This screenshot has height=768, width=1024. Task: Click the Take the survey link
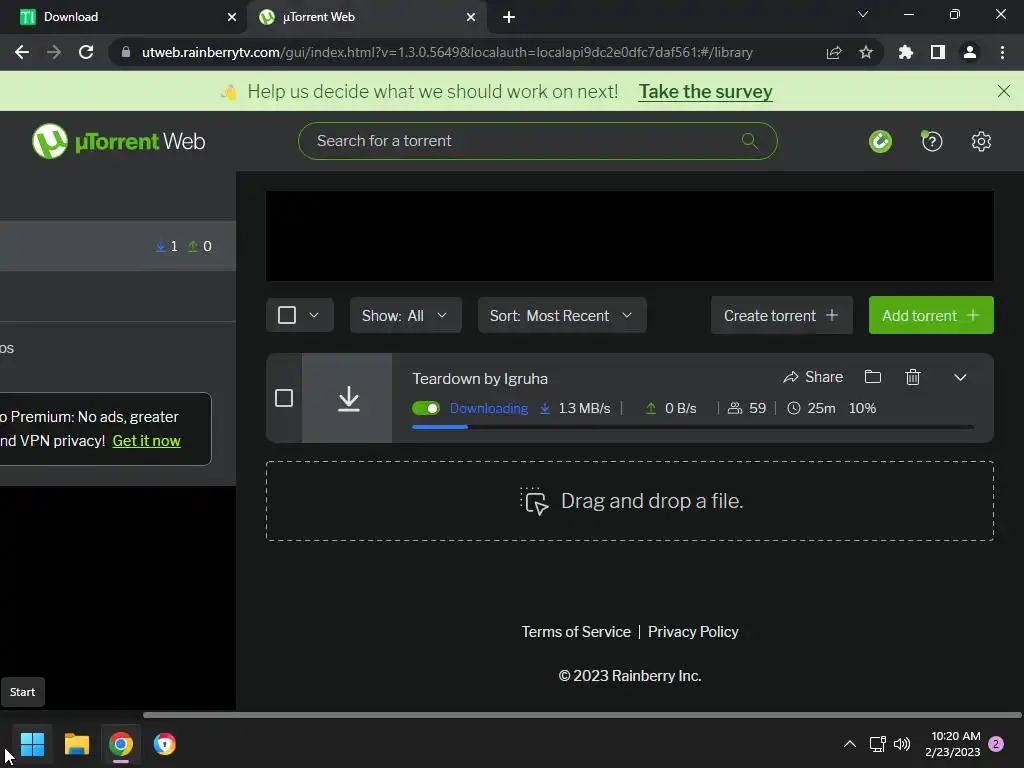click(x=705, y=91)
